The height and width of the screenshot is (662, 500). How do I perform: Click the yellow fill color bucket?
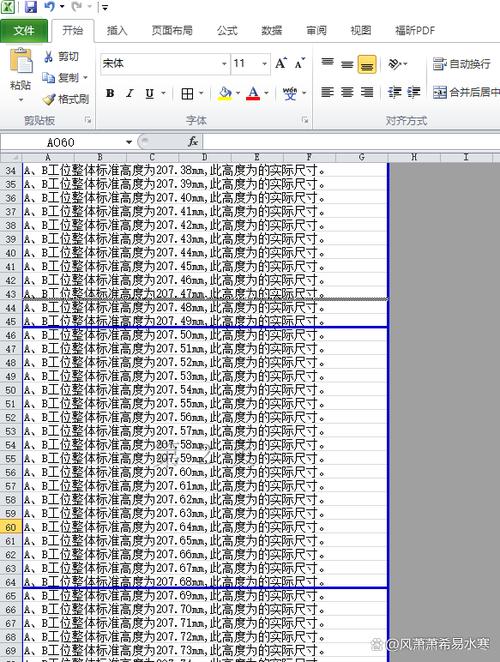click(225, 93)
